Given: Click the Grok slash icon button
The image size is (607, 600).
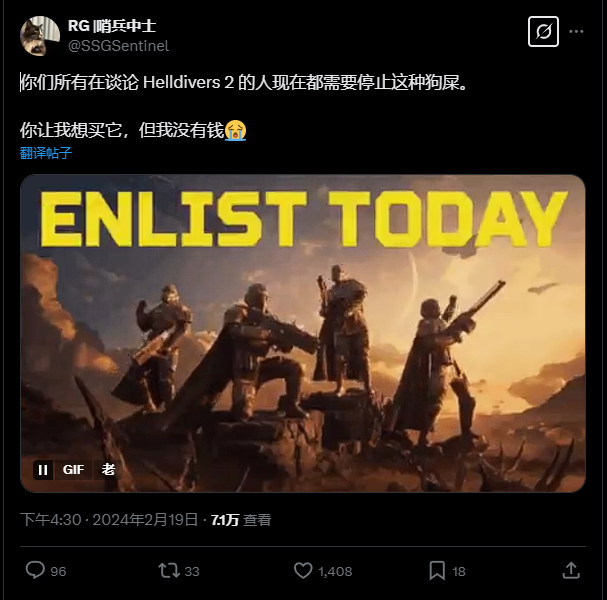Looking at the screenshot, I should [543, 31].
